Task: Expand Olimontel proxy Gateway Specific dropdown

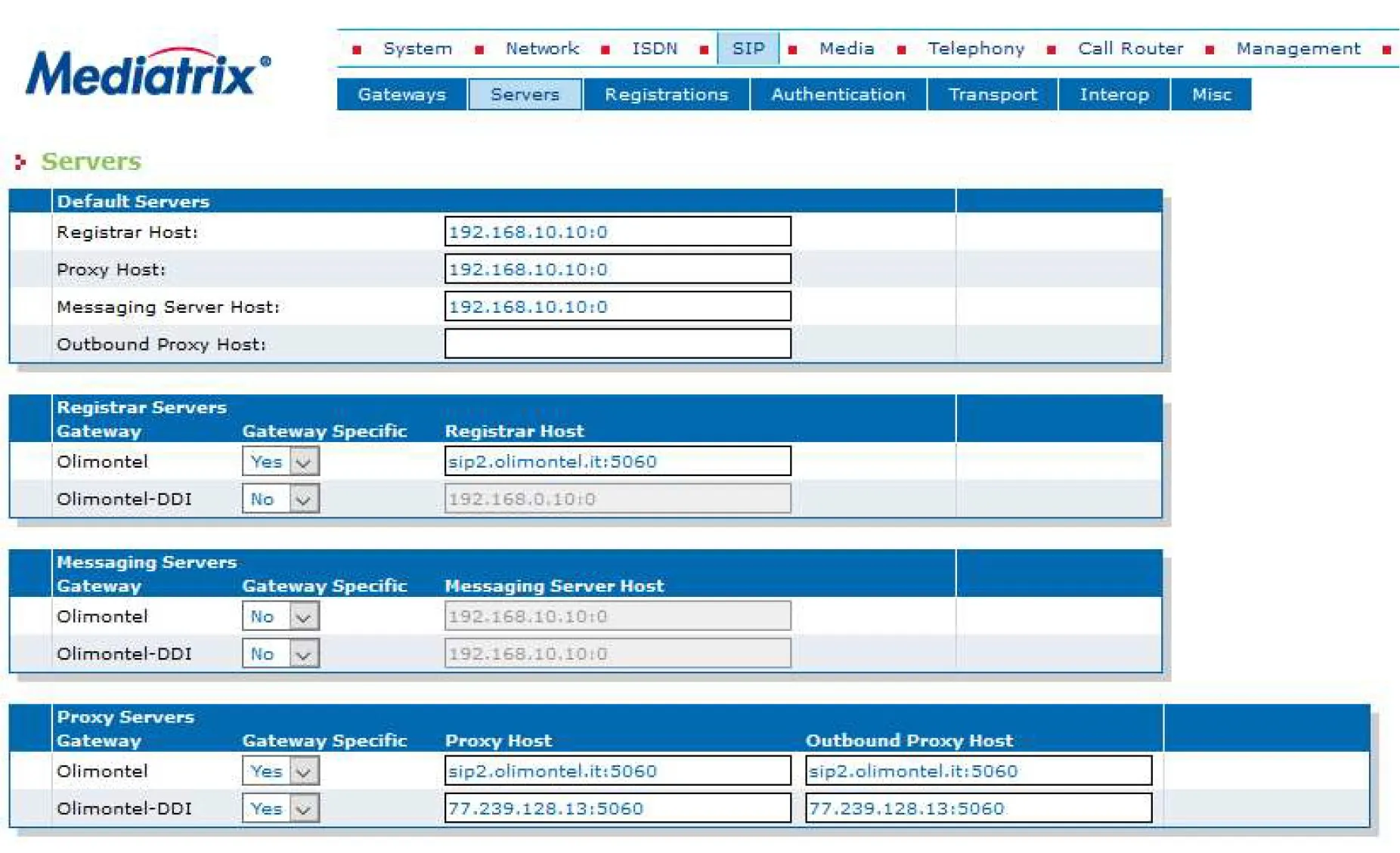Action: coord(280,771)
